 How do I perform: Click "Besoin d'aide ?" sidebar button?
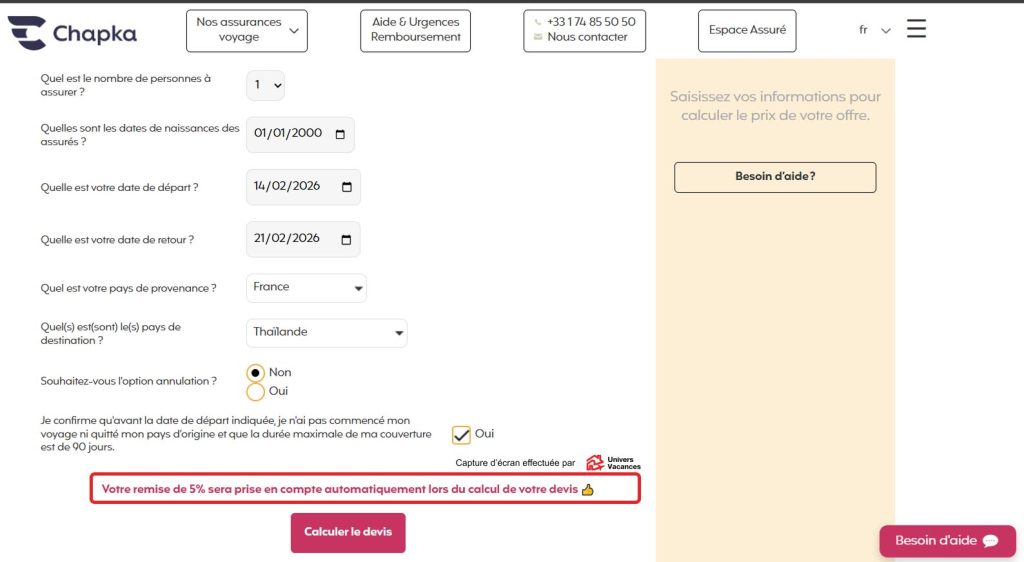click(775, 177)
